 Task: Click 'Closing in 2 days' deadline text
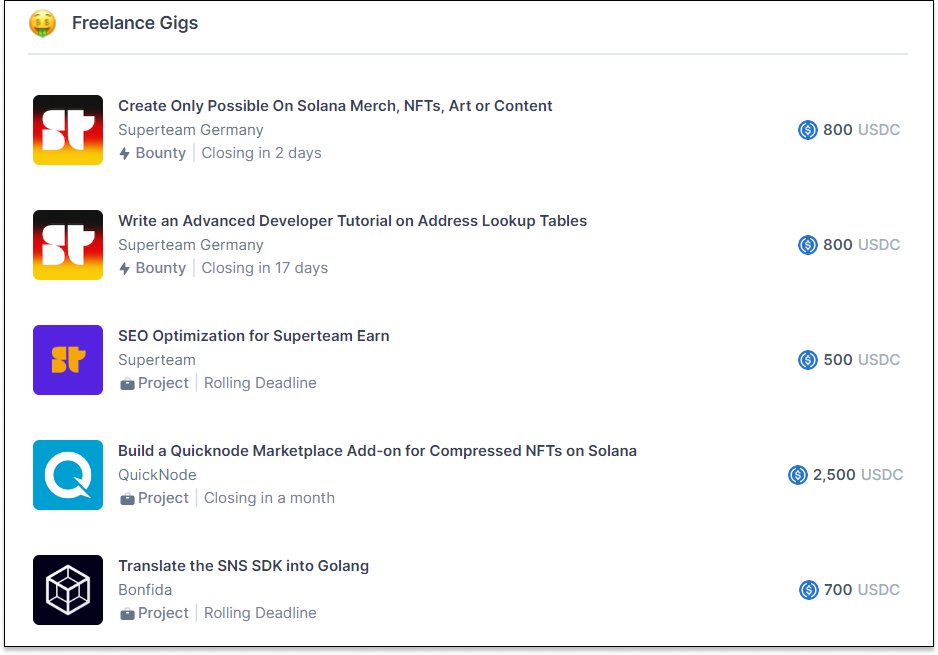[261, 153]
